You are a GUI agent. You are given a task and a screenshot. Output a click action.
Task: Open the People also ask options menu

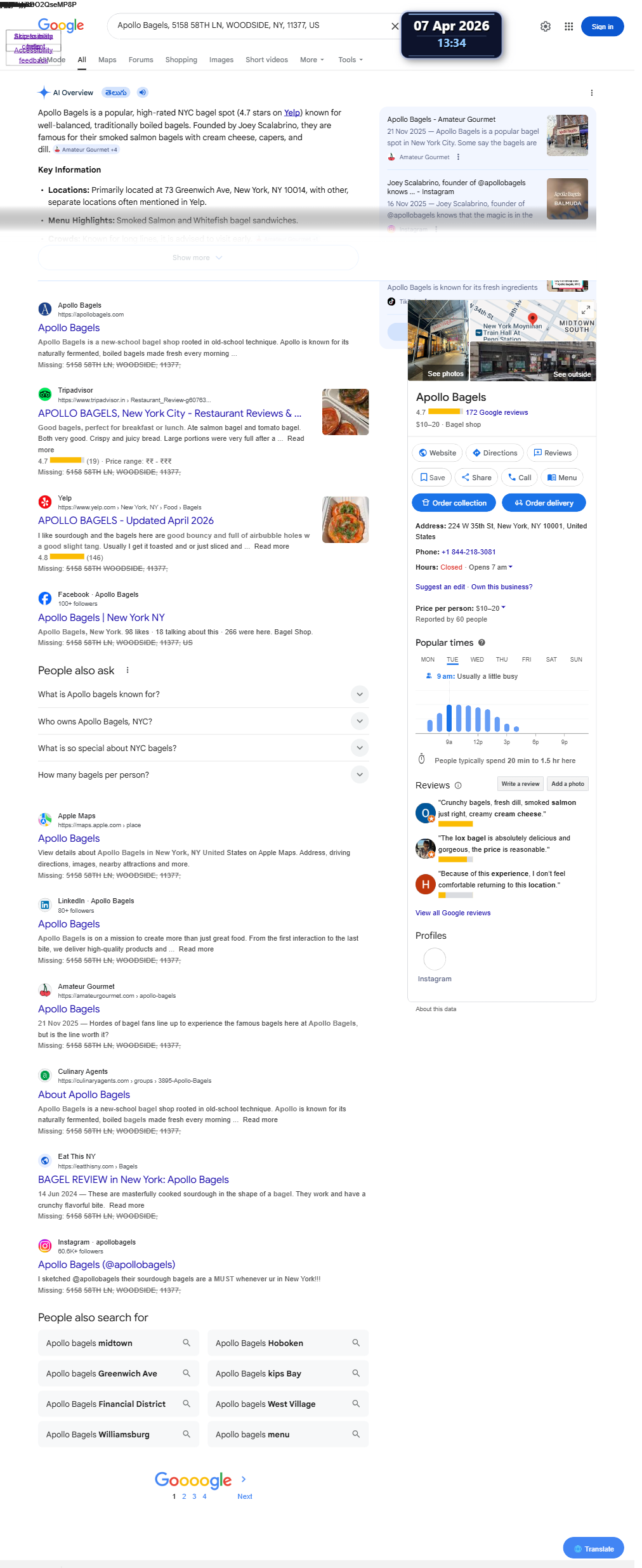coord(128,670)
